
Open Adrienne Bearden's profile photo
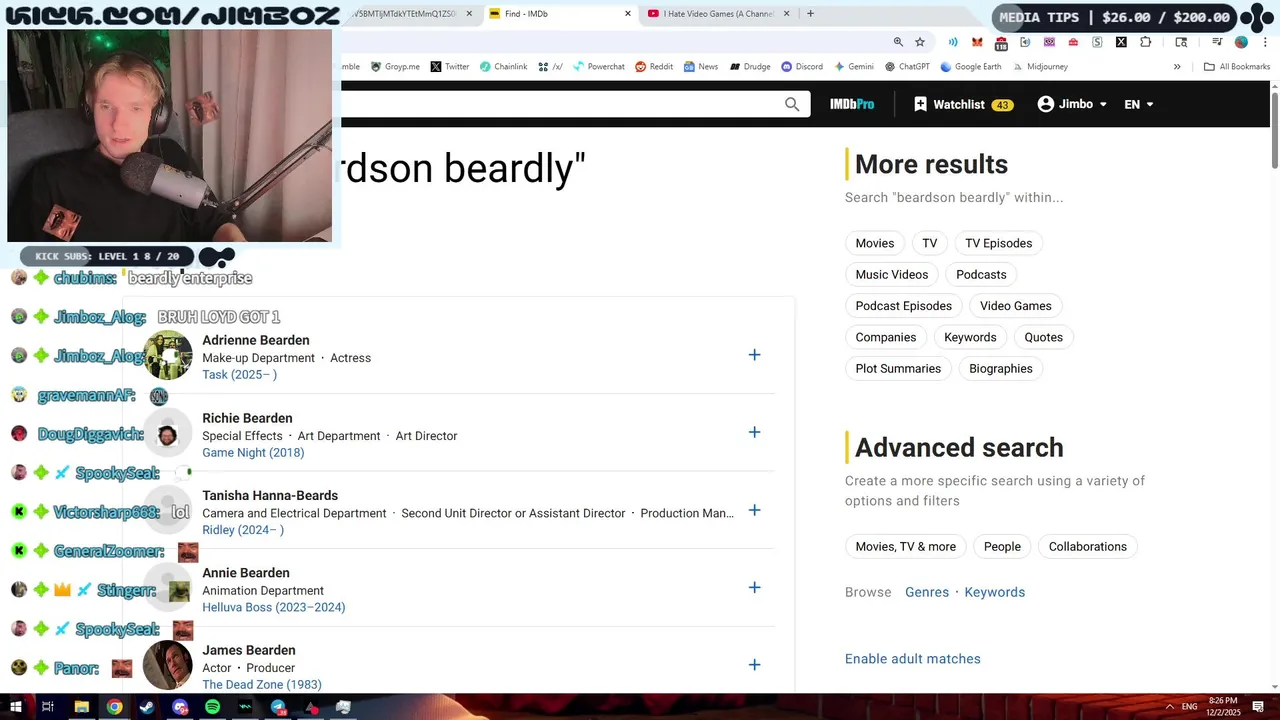click(x=168, y=356)
